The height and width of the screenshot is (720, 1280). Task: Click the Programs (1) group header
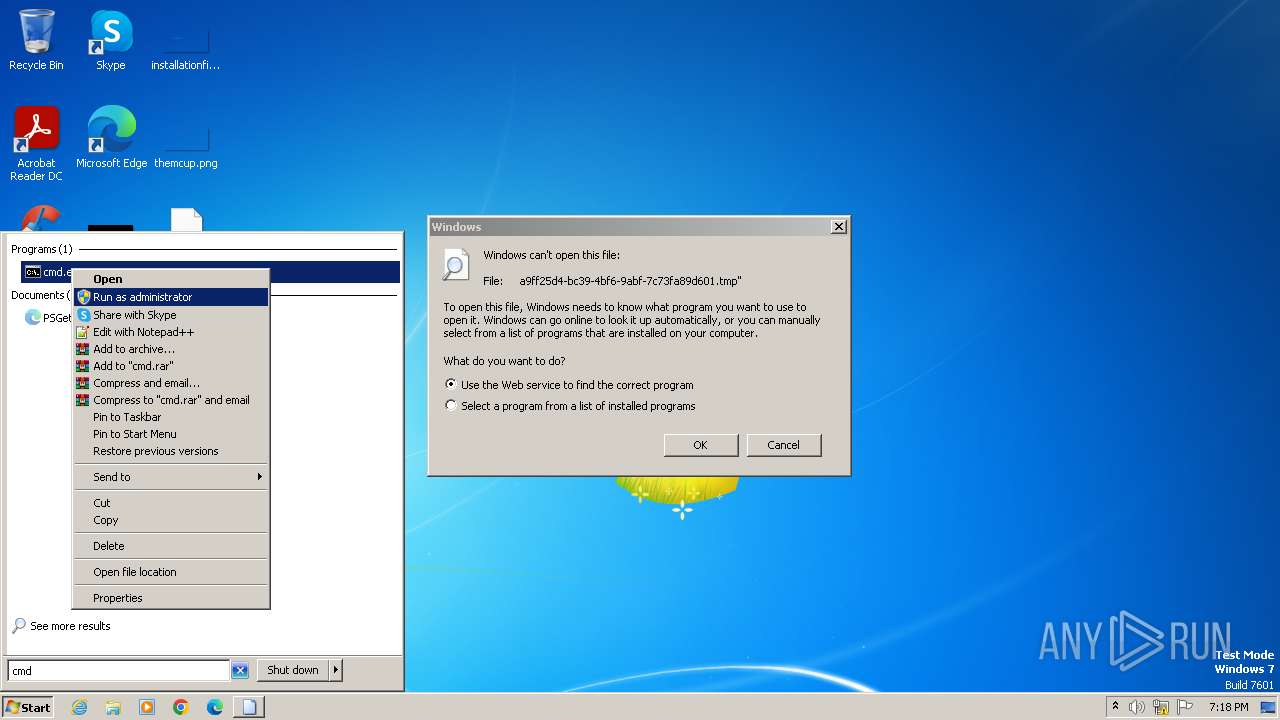tap(42, 249)
